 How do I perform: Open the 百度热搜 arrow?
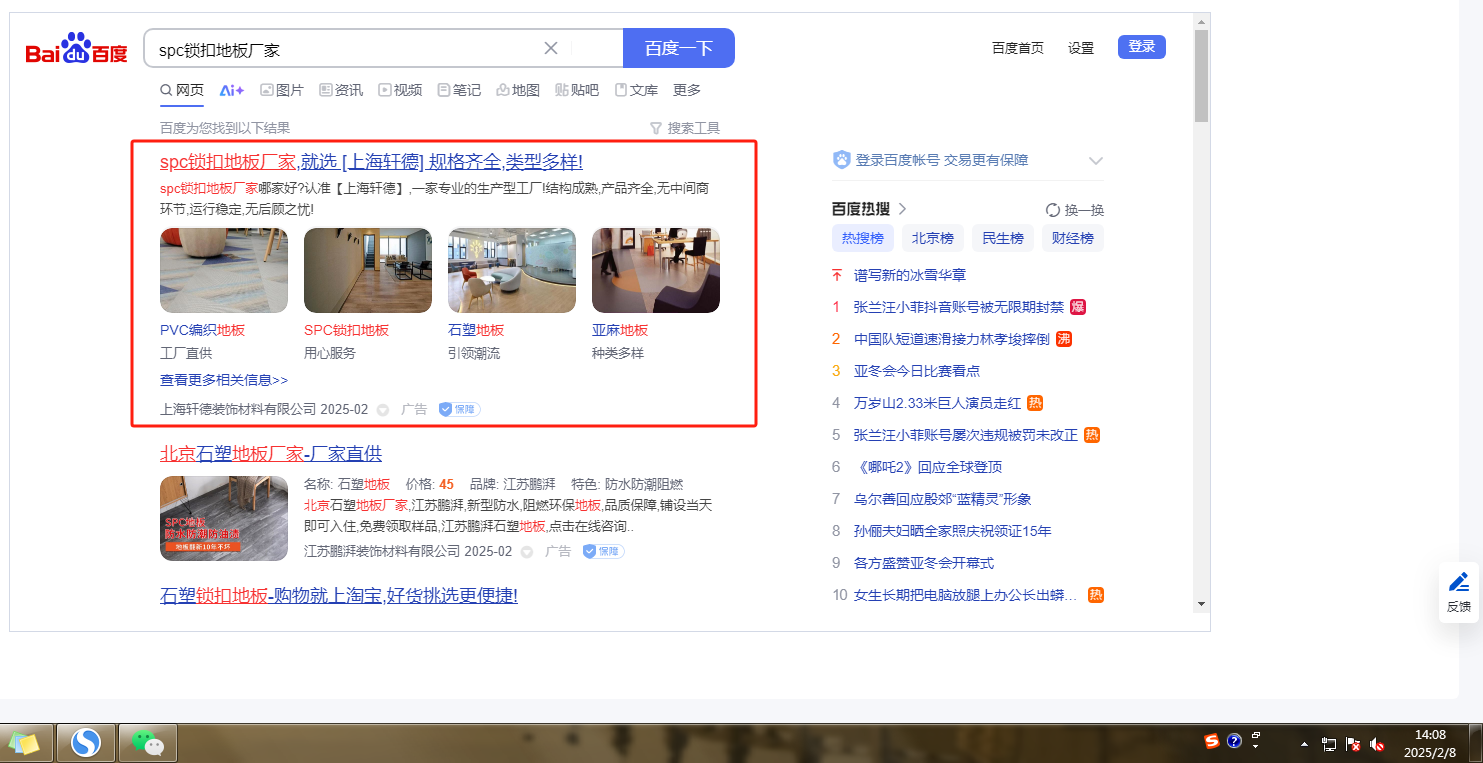902,209
